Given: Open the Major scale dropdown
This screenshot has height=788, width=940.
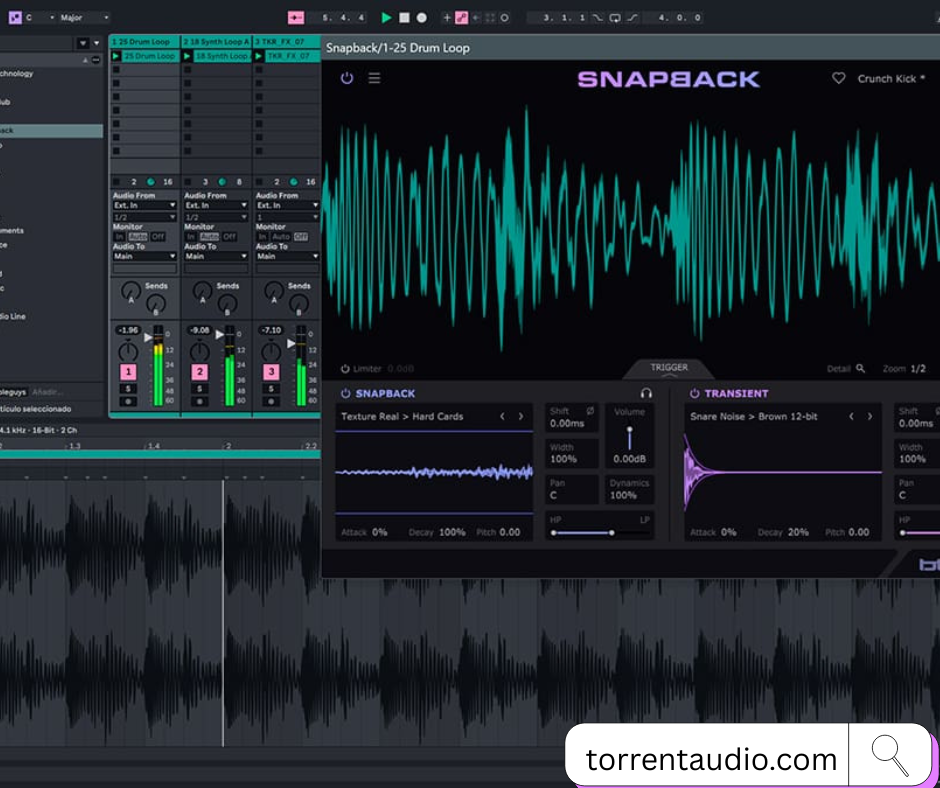Looking at the screenshot, I should tap(83, 17).
